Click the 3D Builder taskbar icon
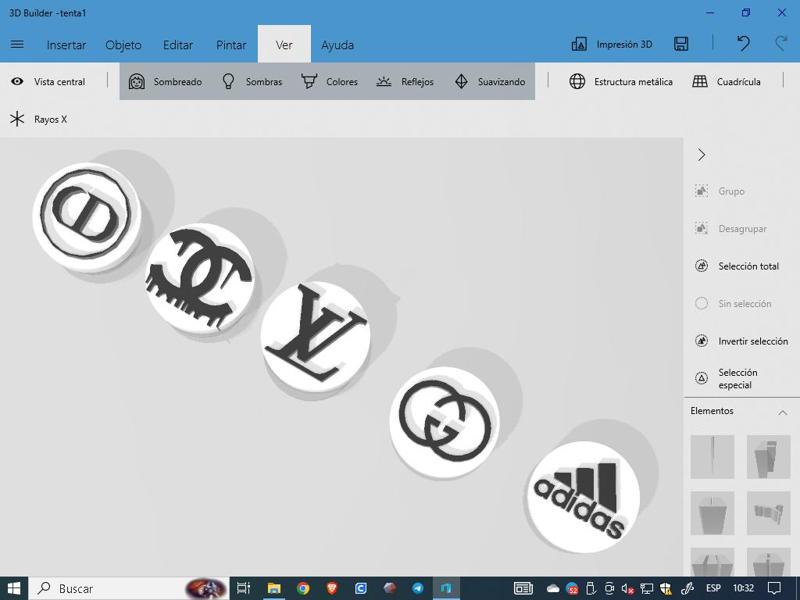 pyautogui.click(x=446, y=588)
